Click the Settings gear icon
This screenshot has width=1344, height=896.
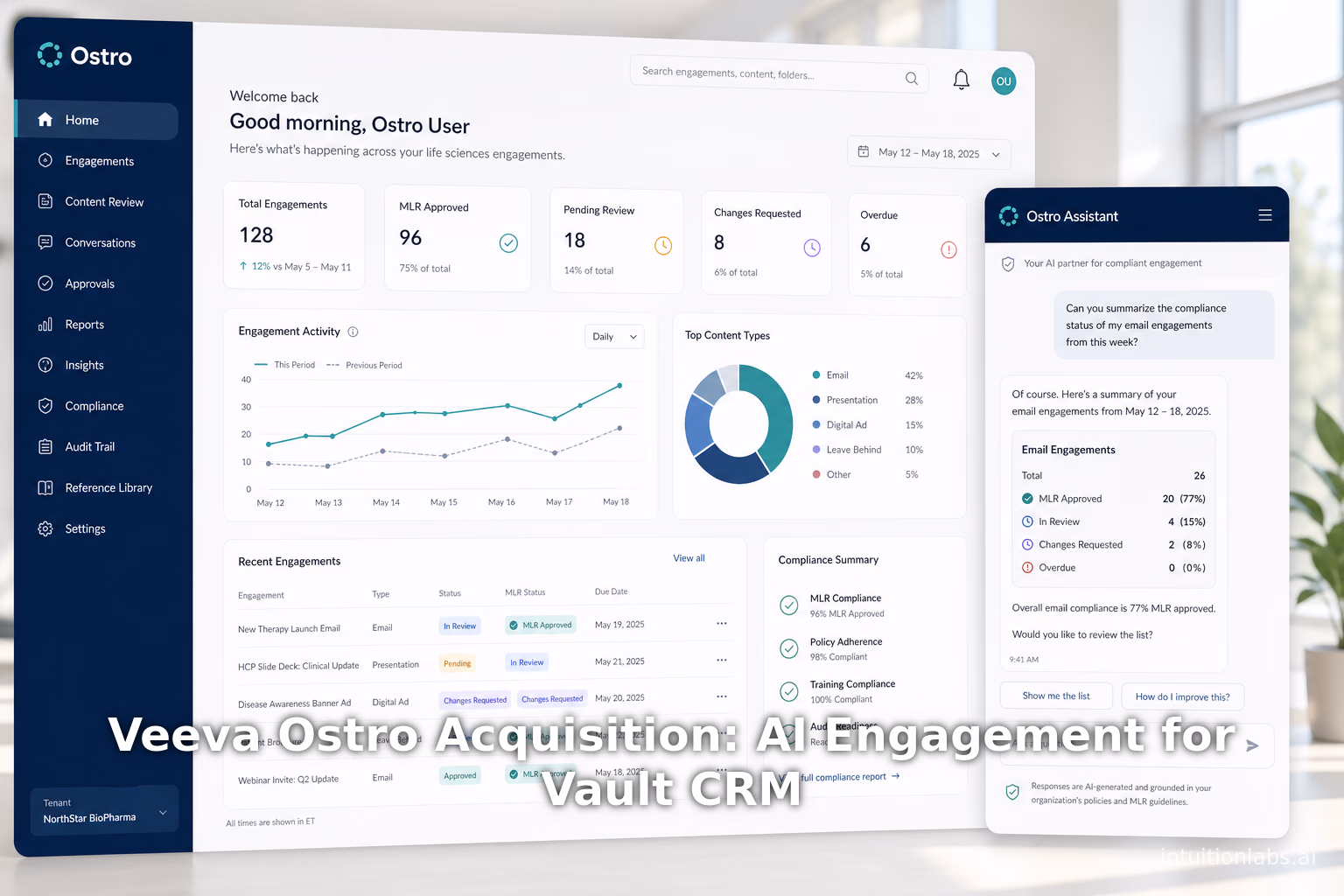[x=45, y=528]
